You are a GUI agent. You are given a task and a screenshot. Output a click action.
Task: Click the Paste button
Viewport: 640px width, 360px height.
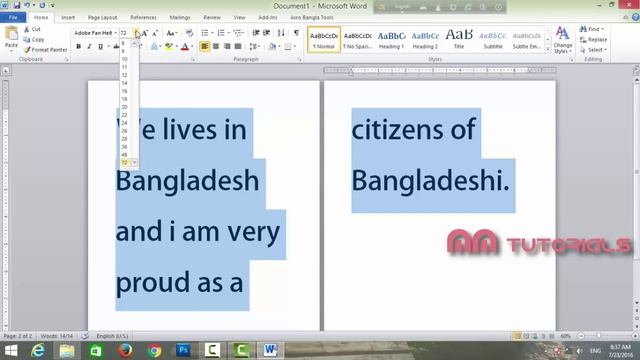point(11,38)
